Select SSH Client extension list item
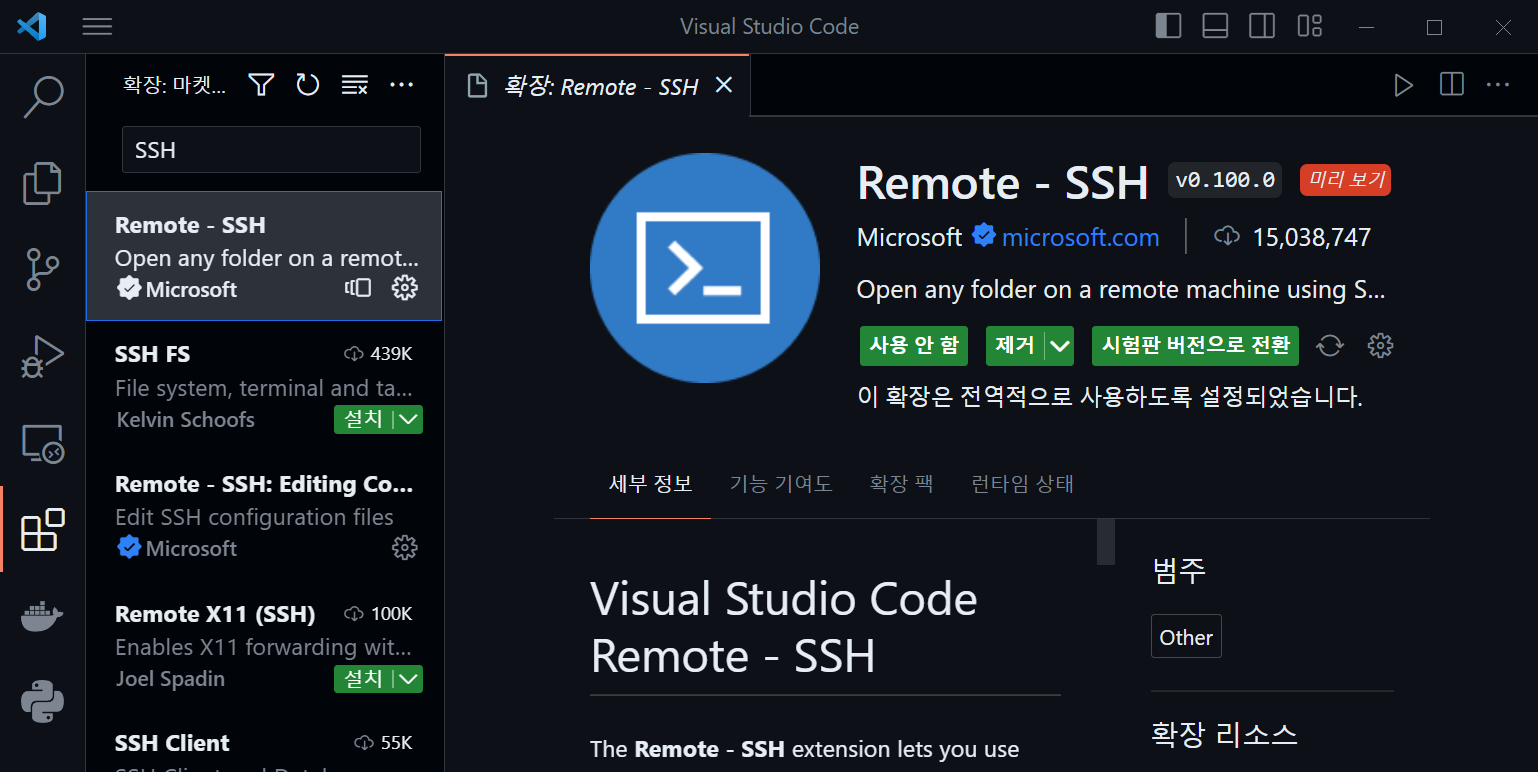This screenshot has height=772, width=1538. [x=264, y=742]
